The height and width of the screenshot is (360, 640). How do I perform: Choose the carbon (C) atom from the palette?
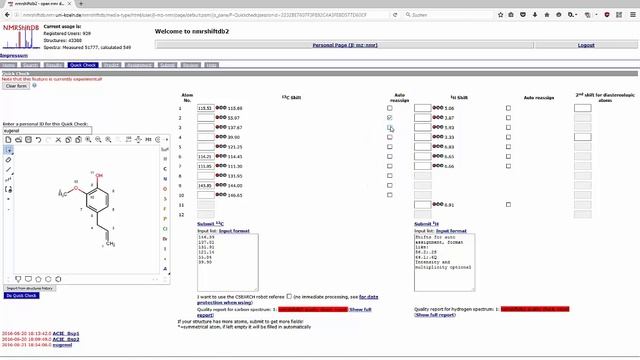(165, 169)
